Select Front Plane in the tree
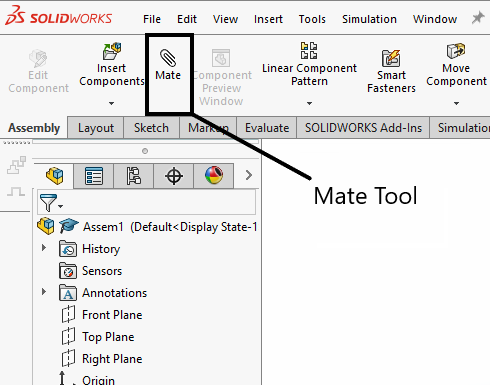The width and height of the screenshot is (490, 385). [112, 315]
